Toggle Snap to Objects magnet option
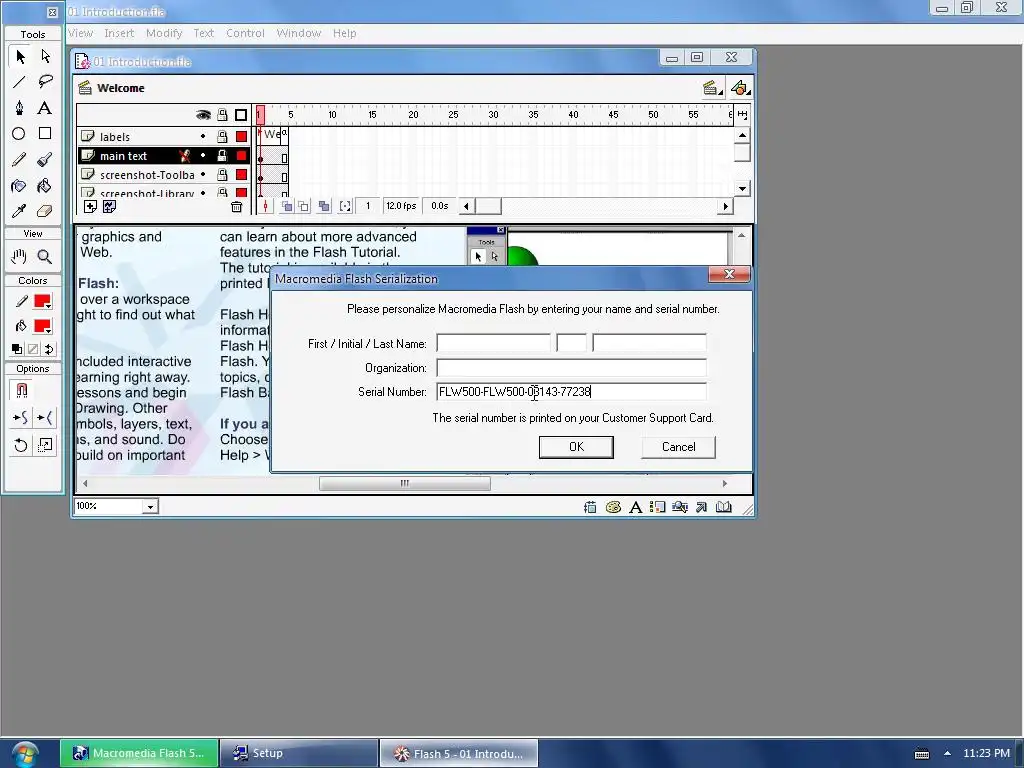Screen dimensions: 1024x768 (x=22, y=391)
